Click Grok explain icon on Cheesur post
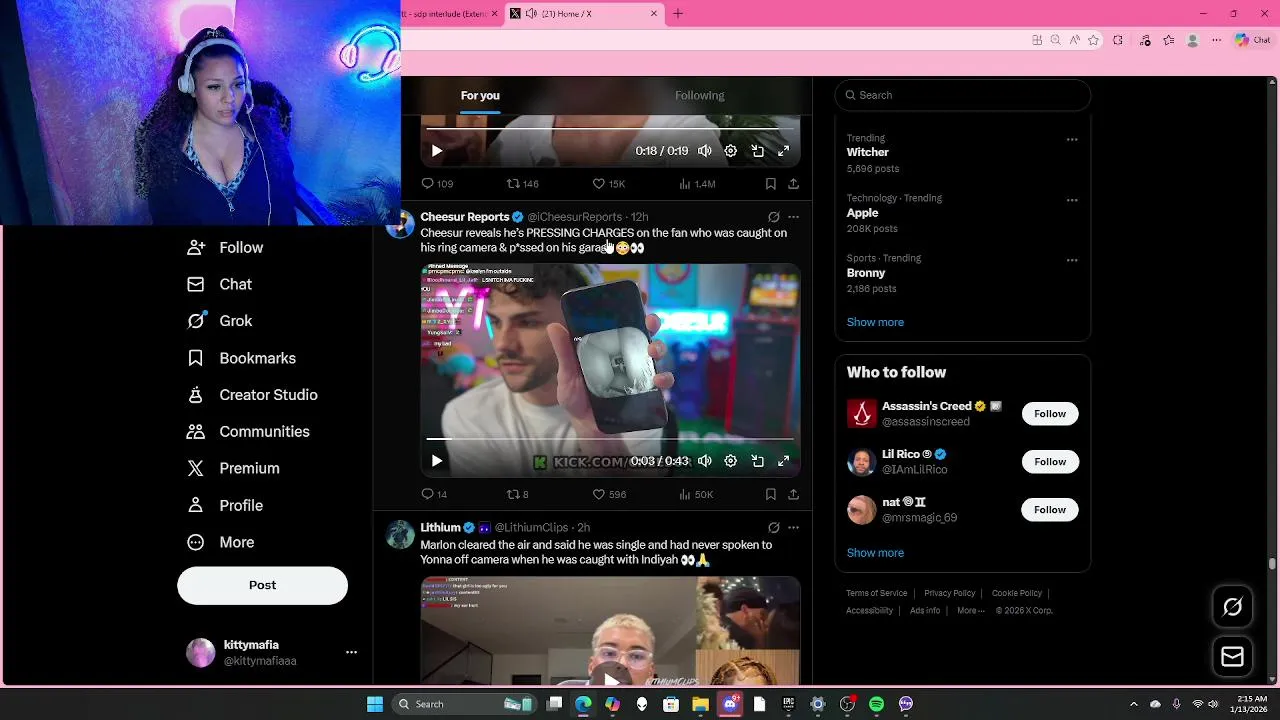1280x720 pixels. (x=773, y=217)
